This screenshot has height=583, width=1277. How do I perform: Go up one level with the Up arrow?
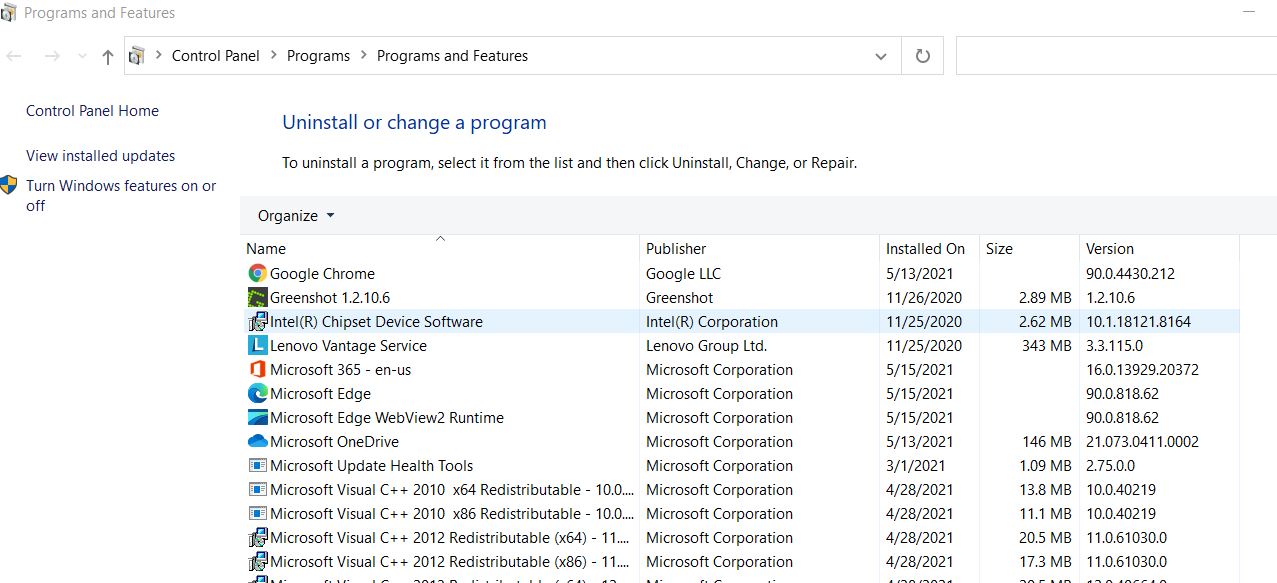coord(108,57)
